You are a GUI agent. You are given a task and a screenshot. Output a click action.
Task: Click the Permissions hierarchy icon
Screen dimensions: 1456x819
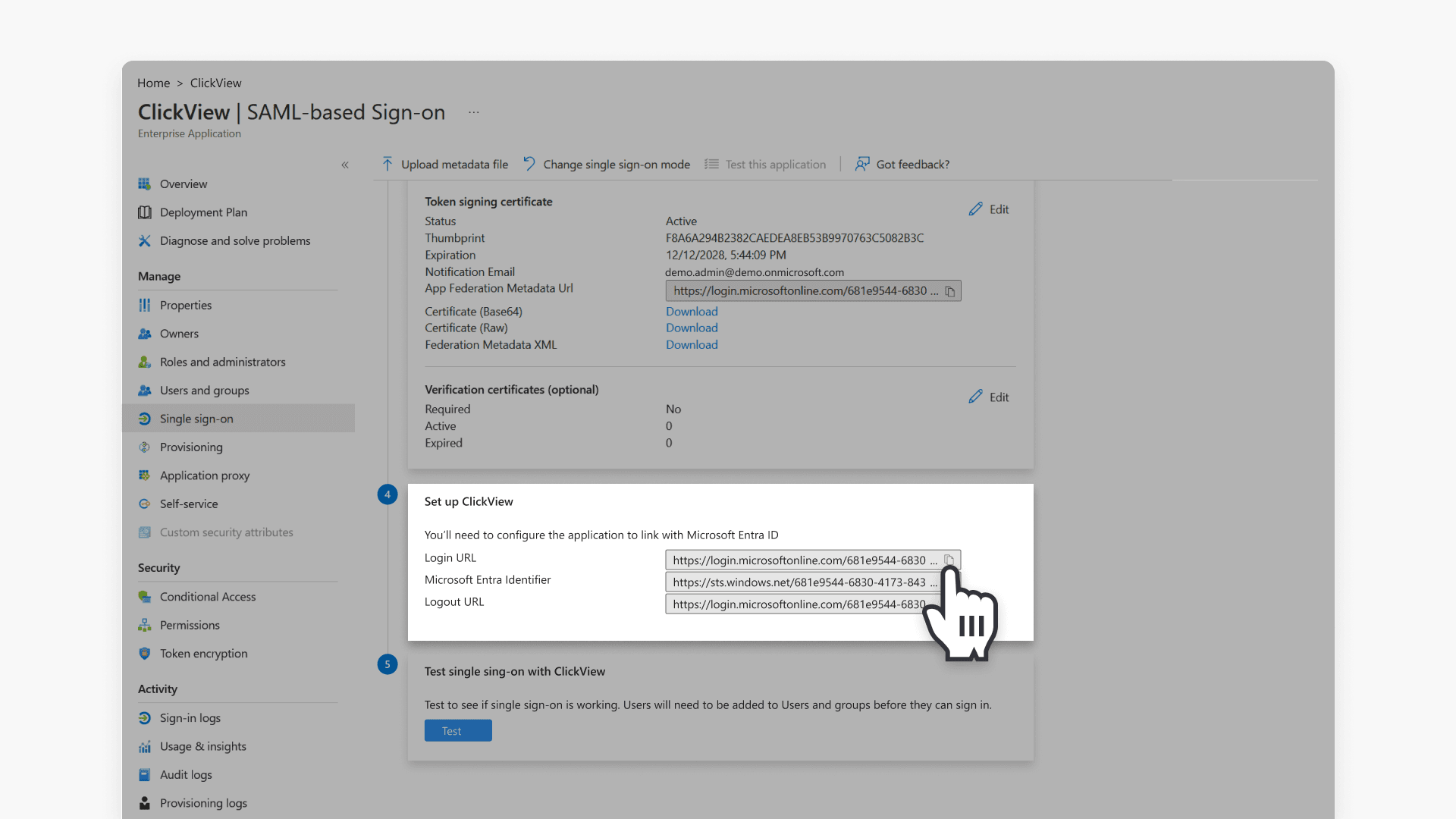(x=144, y=625)
